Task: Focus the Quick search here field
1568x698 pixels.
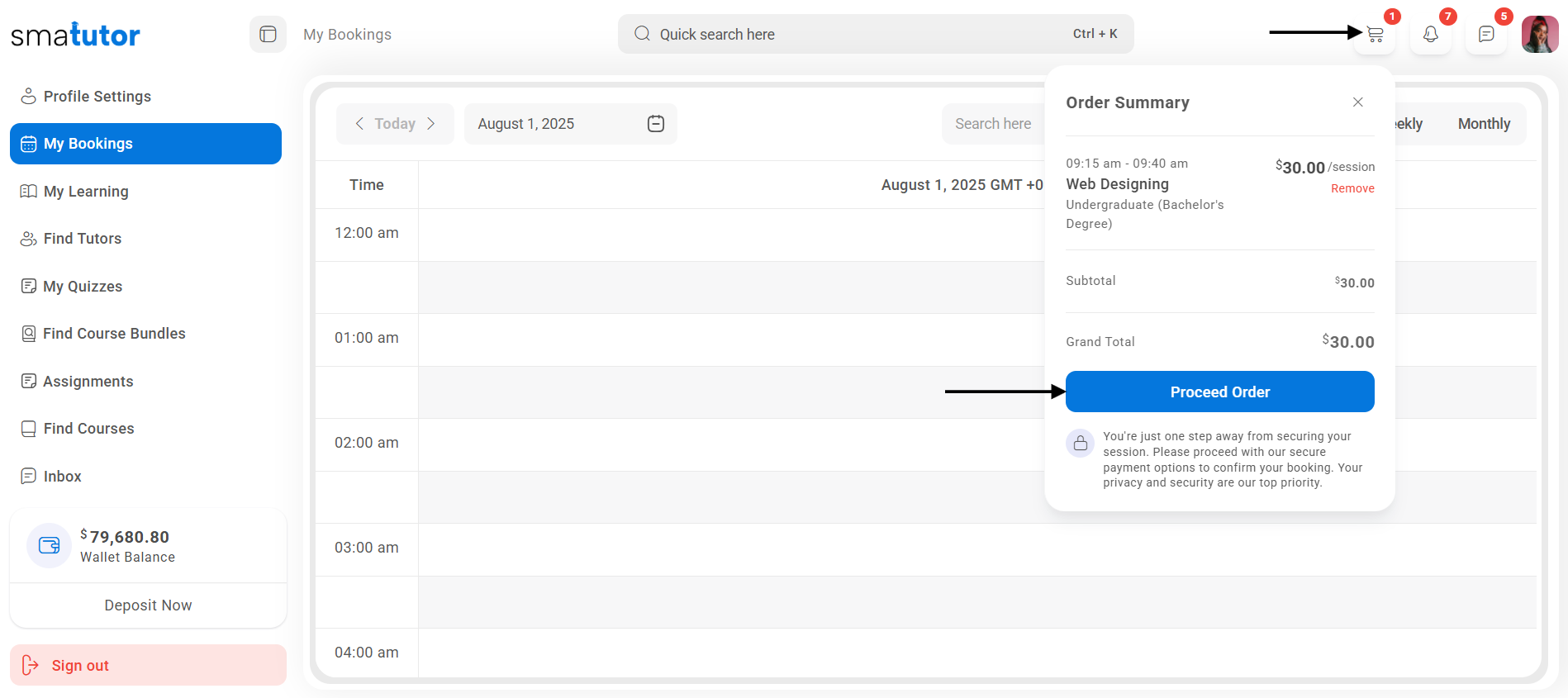Action: pos(859,35)
